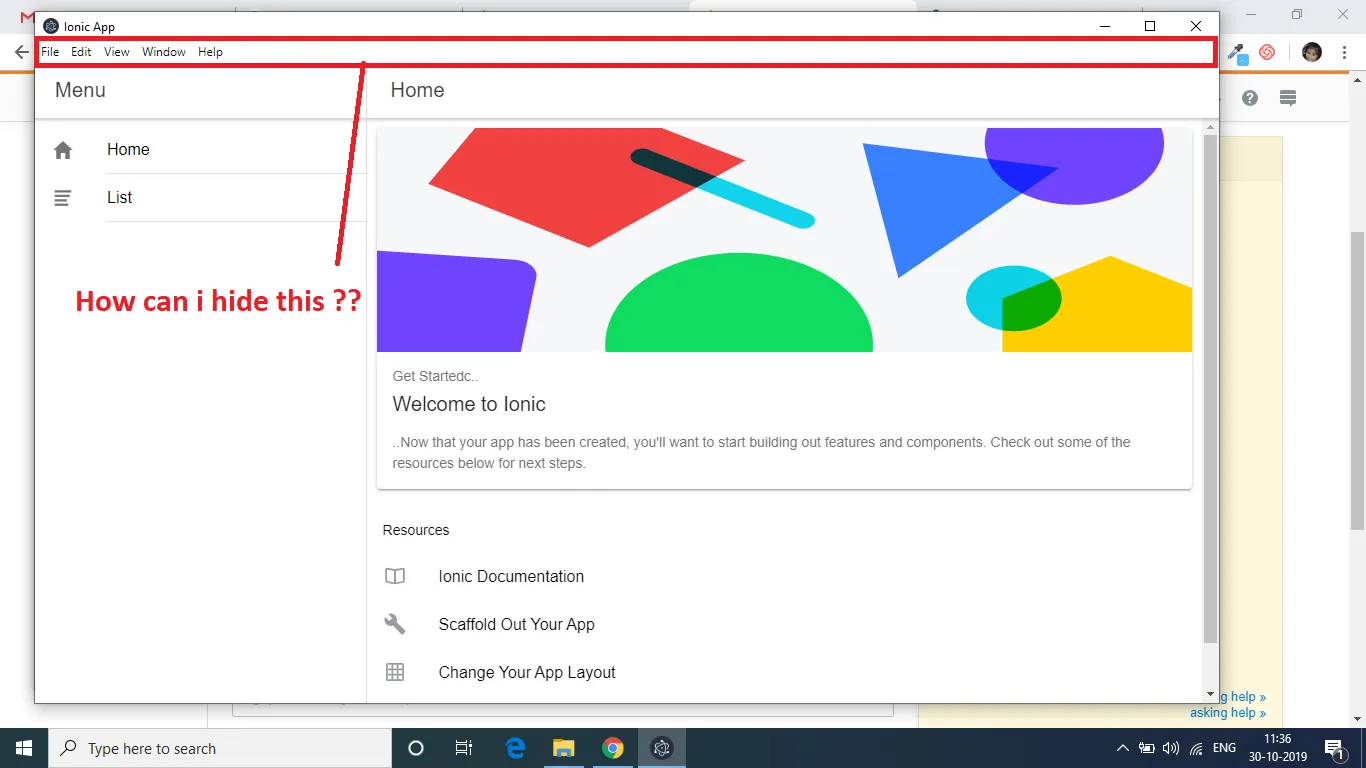Focus the Type here to search box
This screenshot has height=768, width=1366.
220,748
